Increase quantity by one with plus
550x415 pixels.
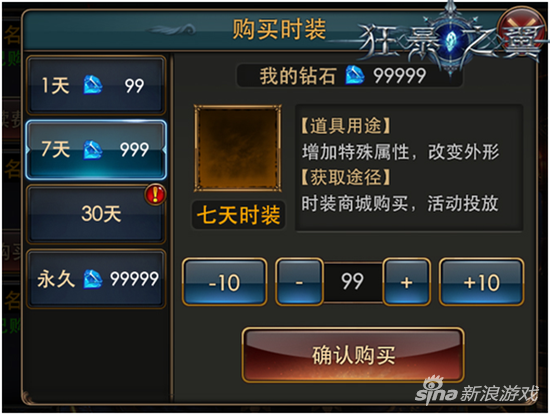(407, 282)
